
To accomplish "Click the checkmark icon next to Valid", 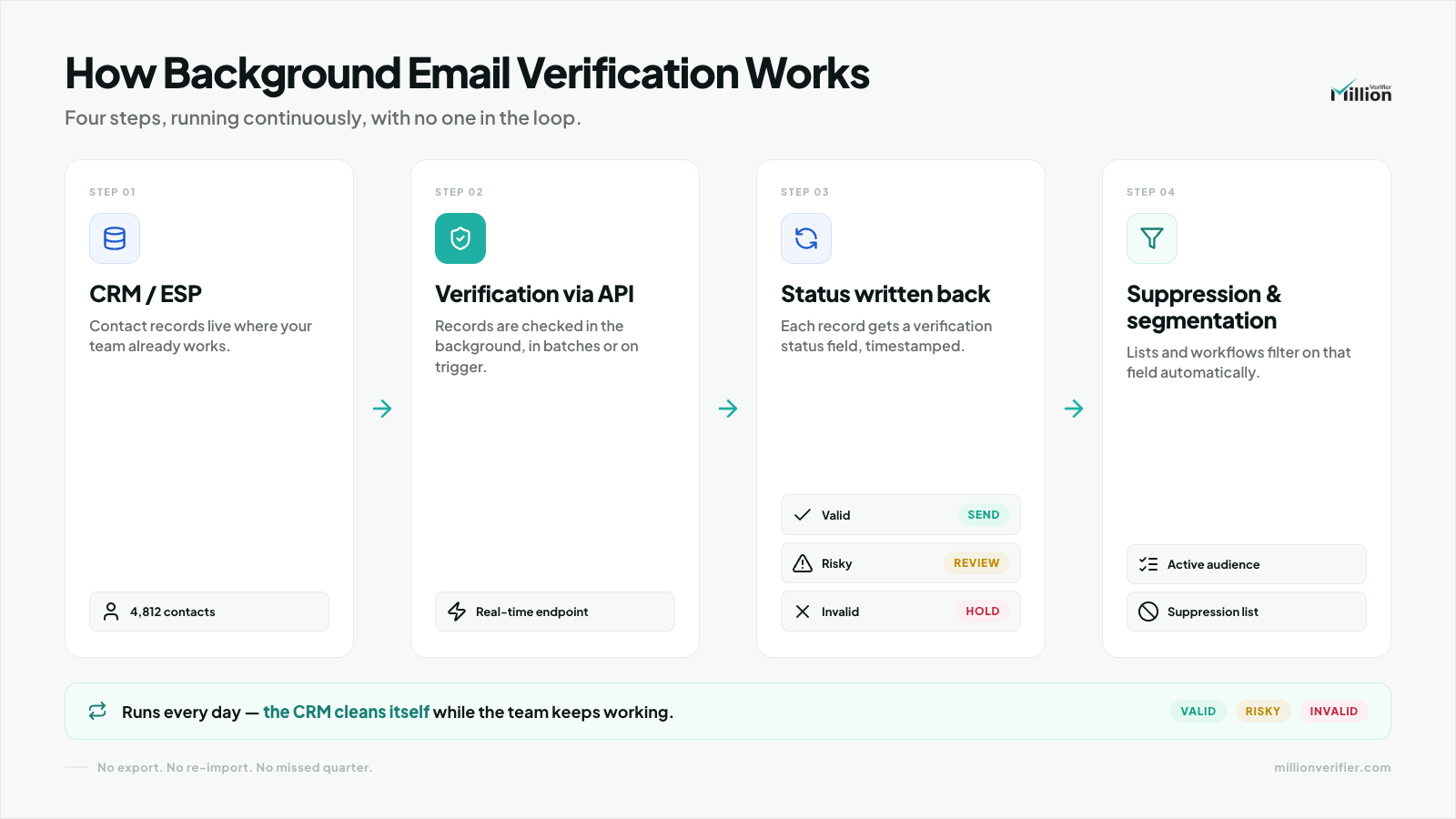I will 803,515.
